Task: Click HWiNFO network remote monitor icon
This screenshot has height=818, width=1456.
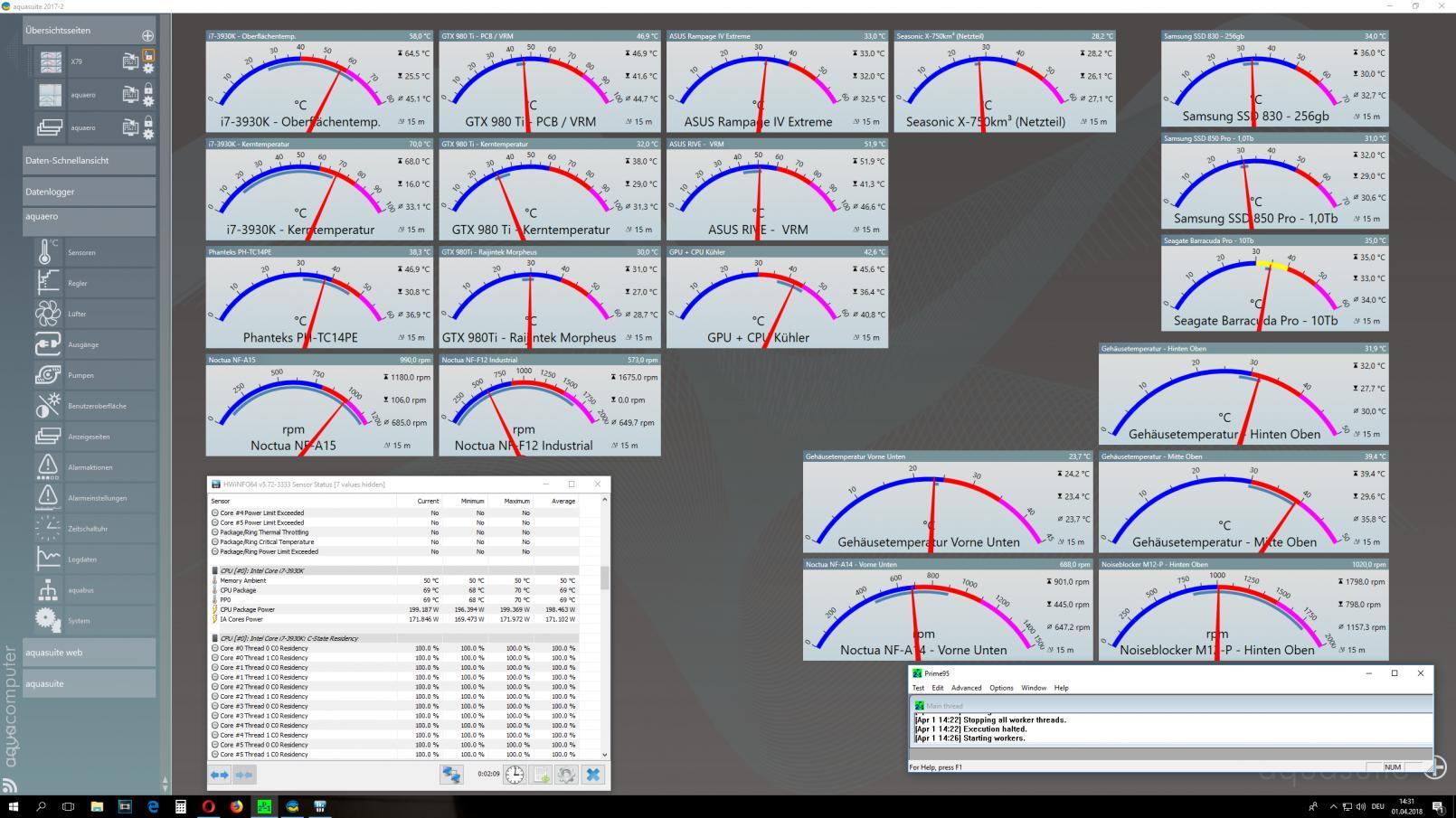Action: click(x=451, y=775)
